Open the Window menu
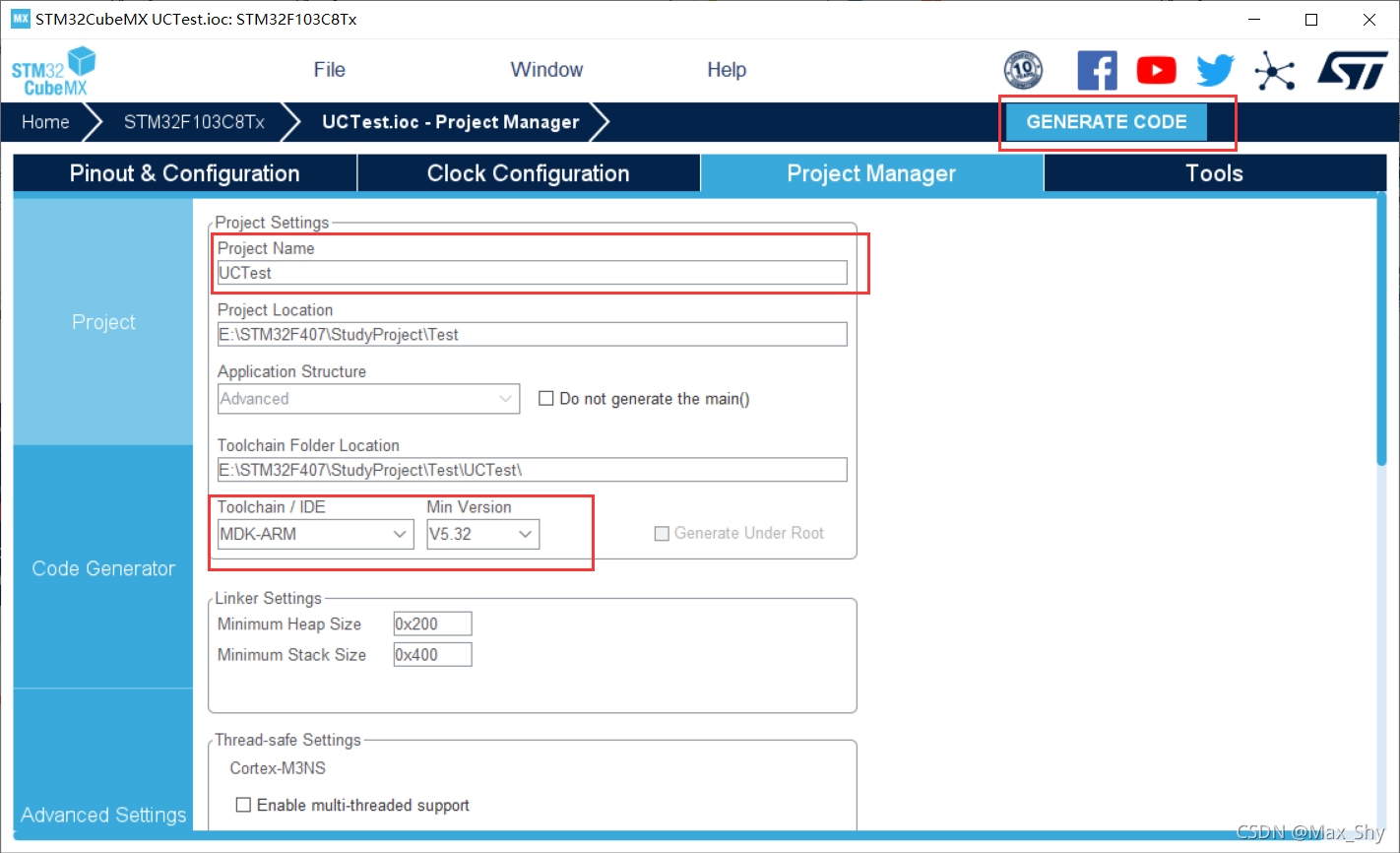The width and height of the screenshot is (1400, 853). click(x=546, y=70)
